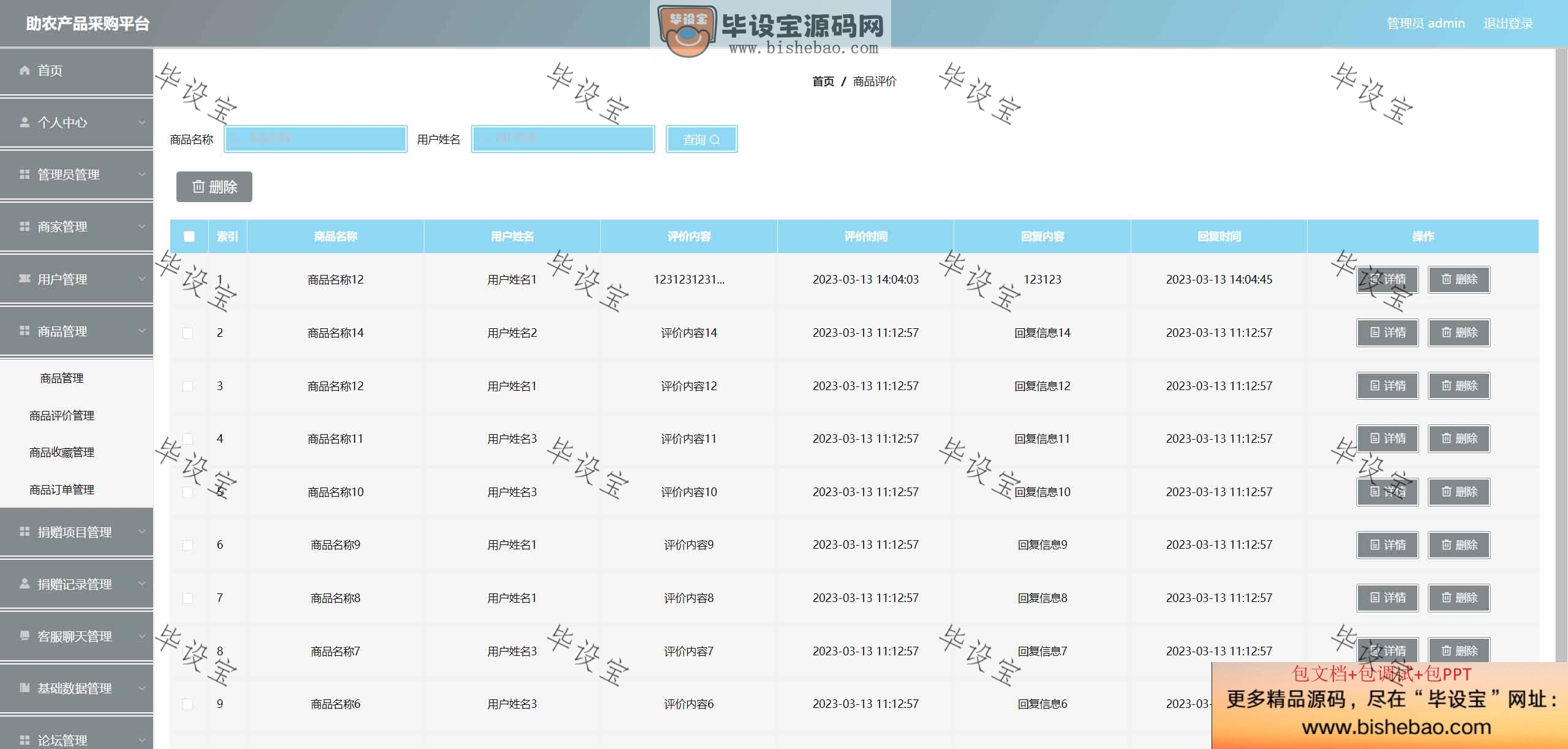Toggle the select-all checkbox in table header
This screenshot has width=1568, height=749.
(x=189, y=236)
